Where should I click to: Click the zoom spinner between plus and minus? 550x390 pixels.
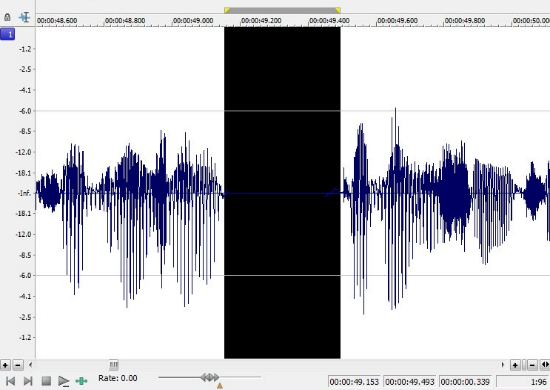point(524,365)
